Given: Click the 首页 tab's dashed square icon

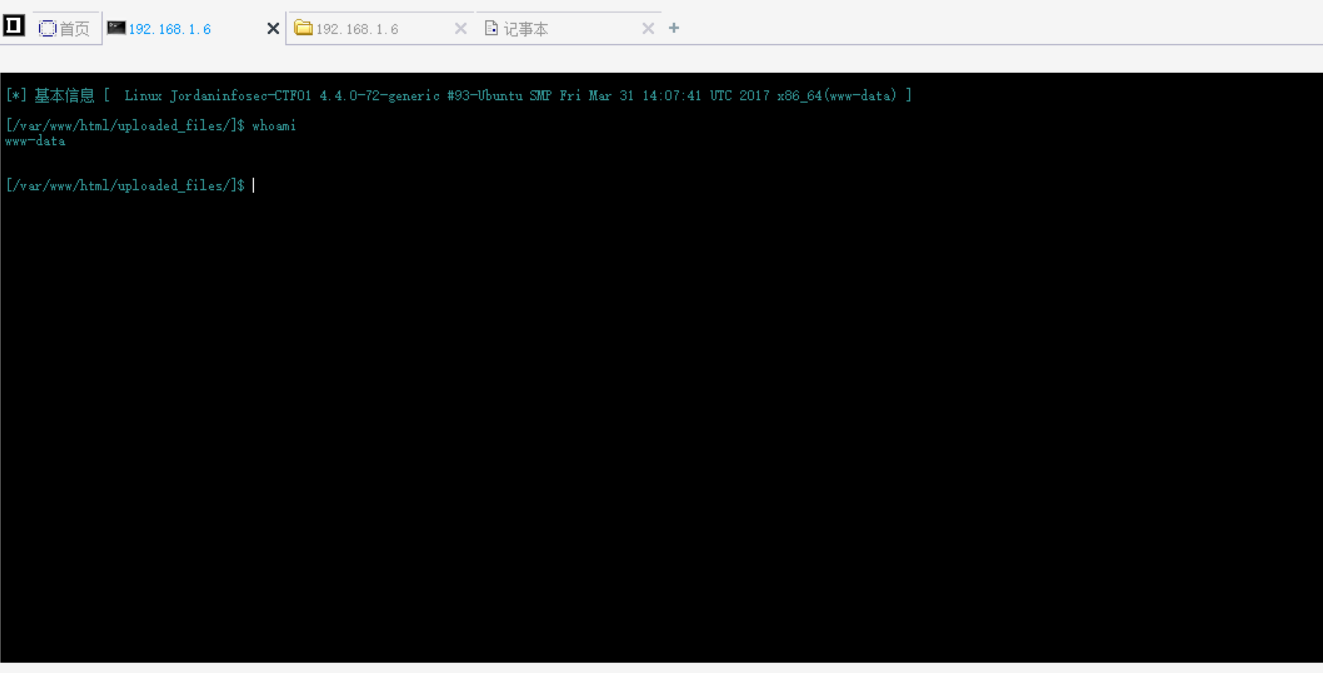Looking at the screenshot, I should [47, 29].
